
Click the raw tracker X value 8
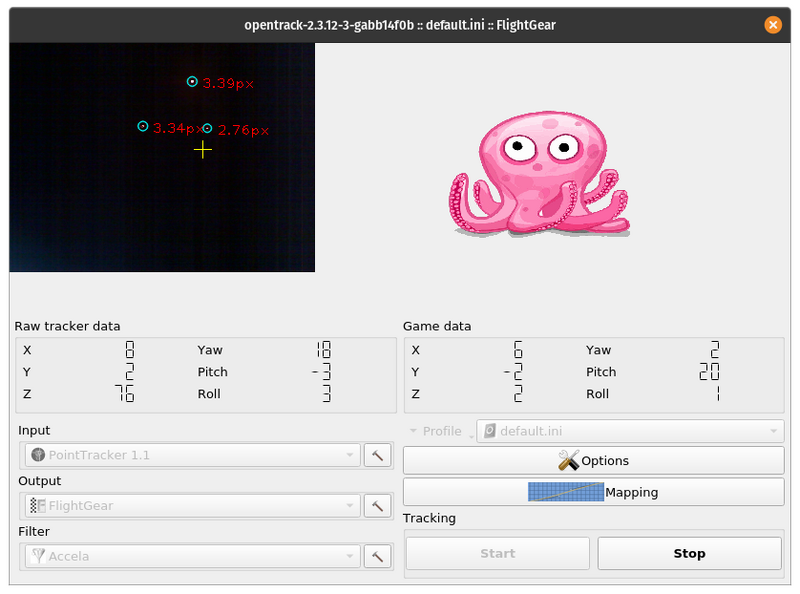[x=130, y=350]
